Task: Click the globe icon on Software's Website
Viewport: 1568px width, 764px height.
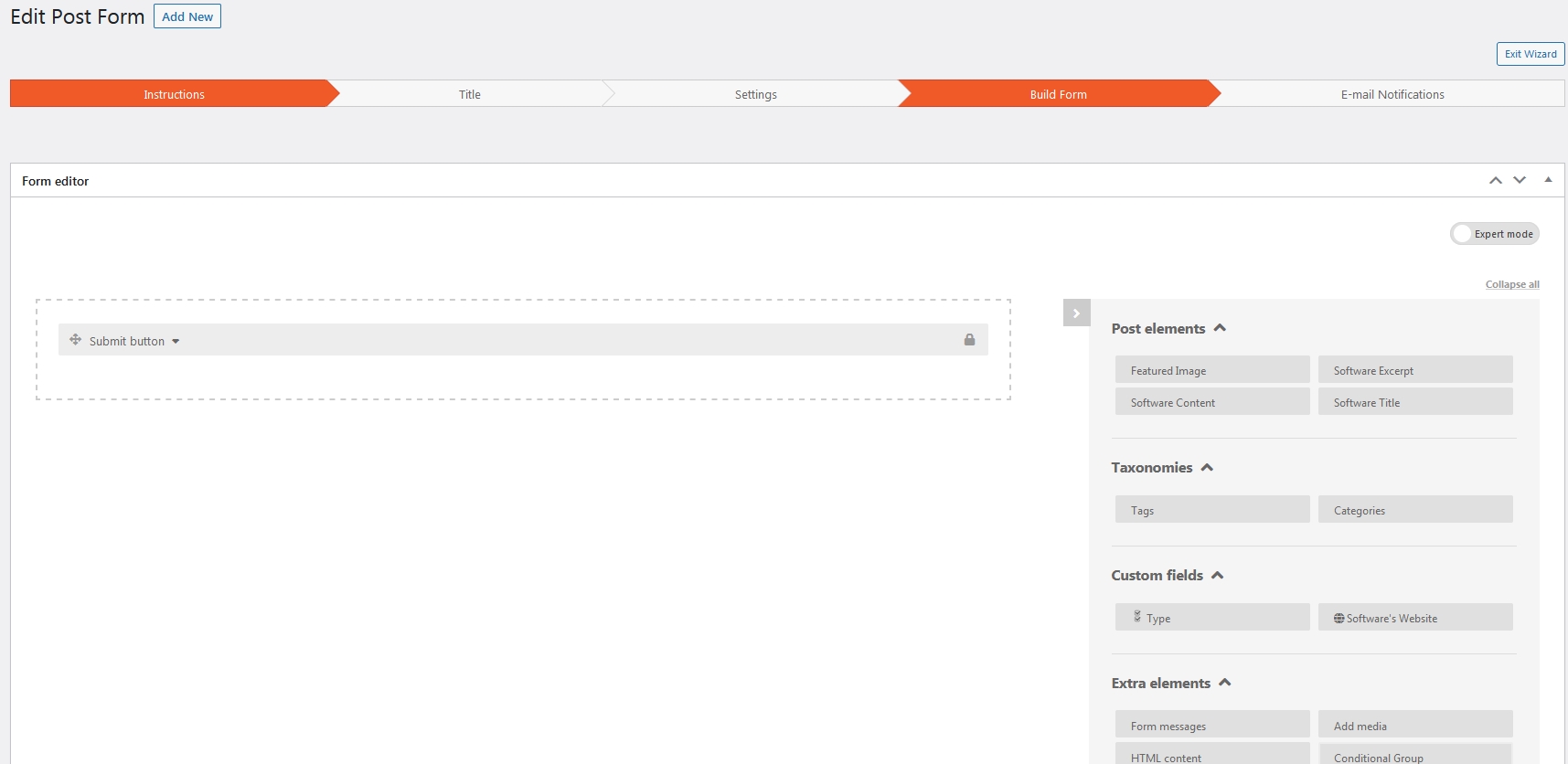Action: click(x=1339, y=619)
